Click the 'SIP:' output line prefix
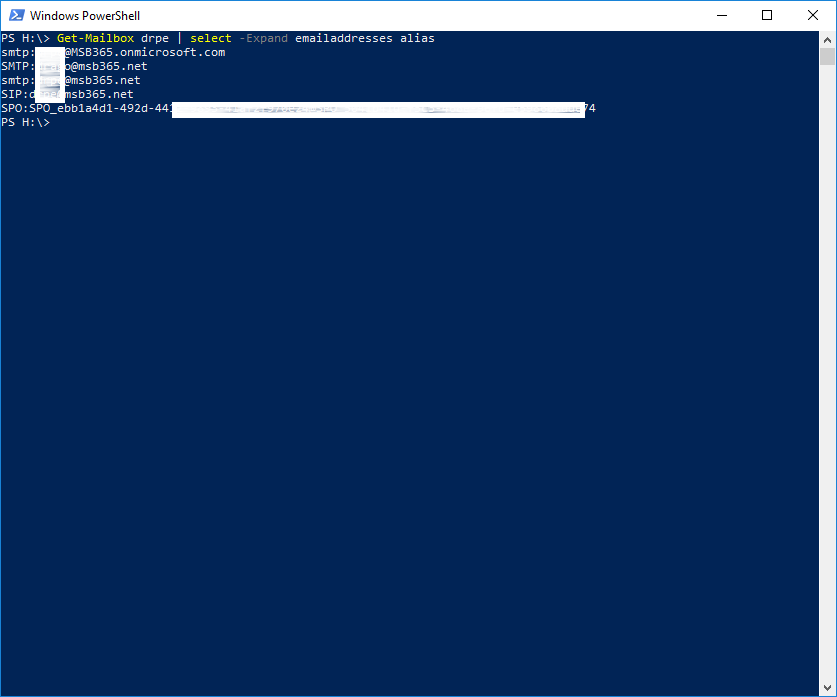Image resolution: width=837 pixels, height=697 pixels. pos(14,94)
